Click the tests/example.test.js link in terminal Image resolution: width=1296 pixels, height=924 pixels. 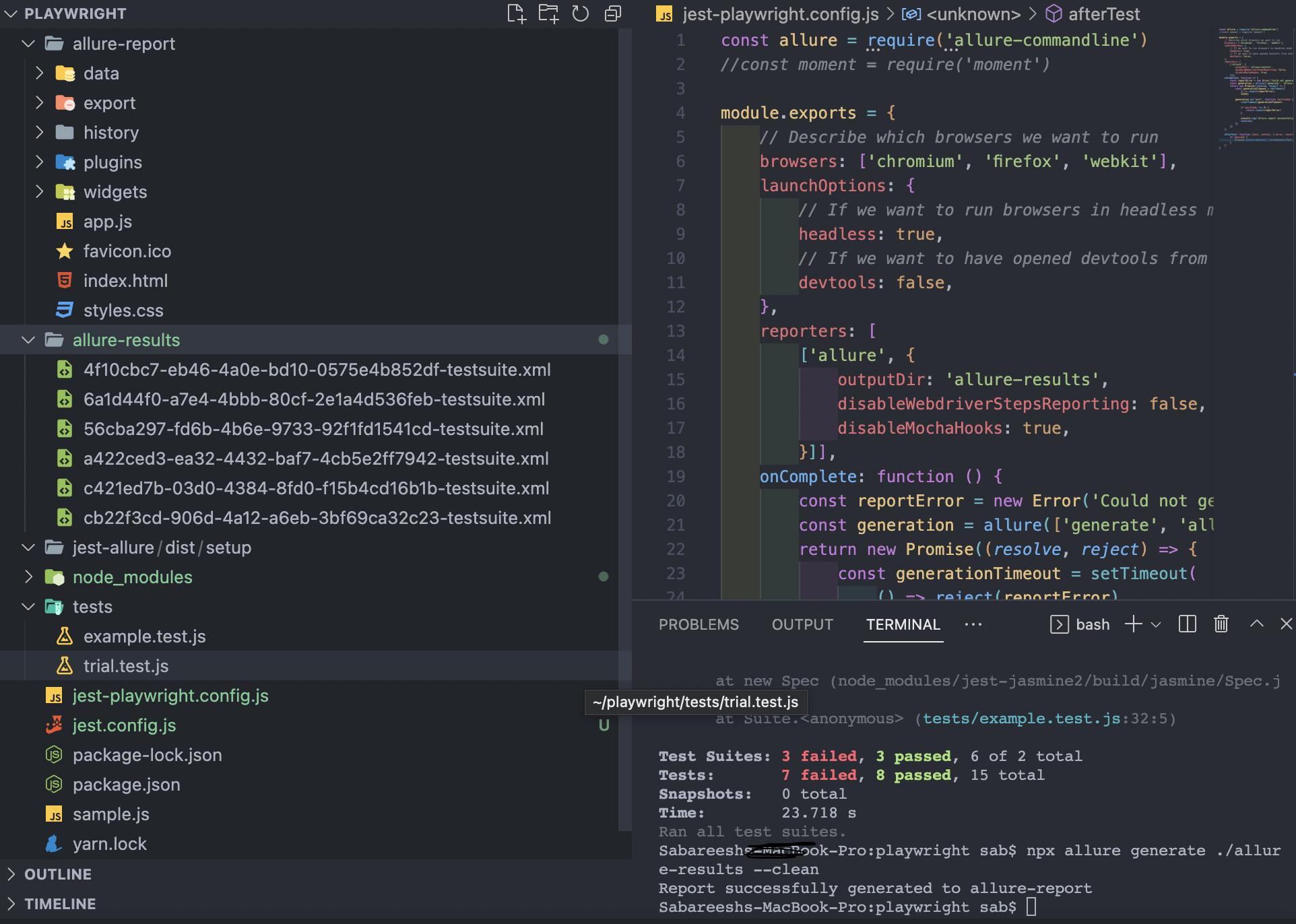[1020, 719]
